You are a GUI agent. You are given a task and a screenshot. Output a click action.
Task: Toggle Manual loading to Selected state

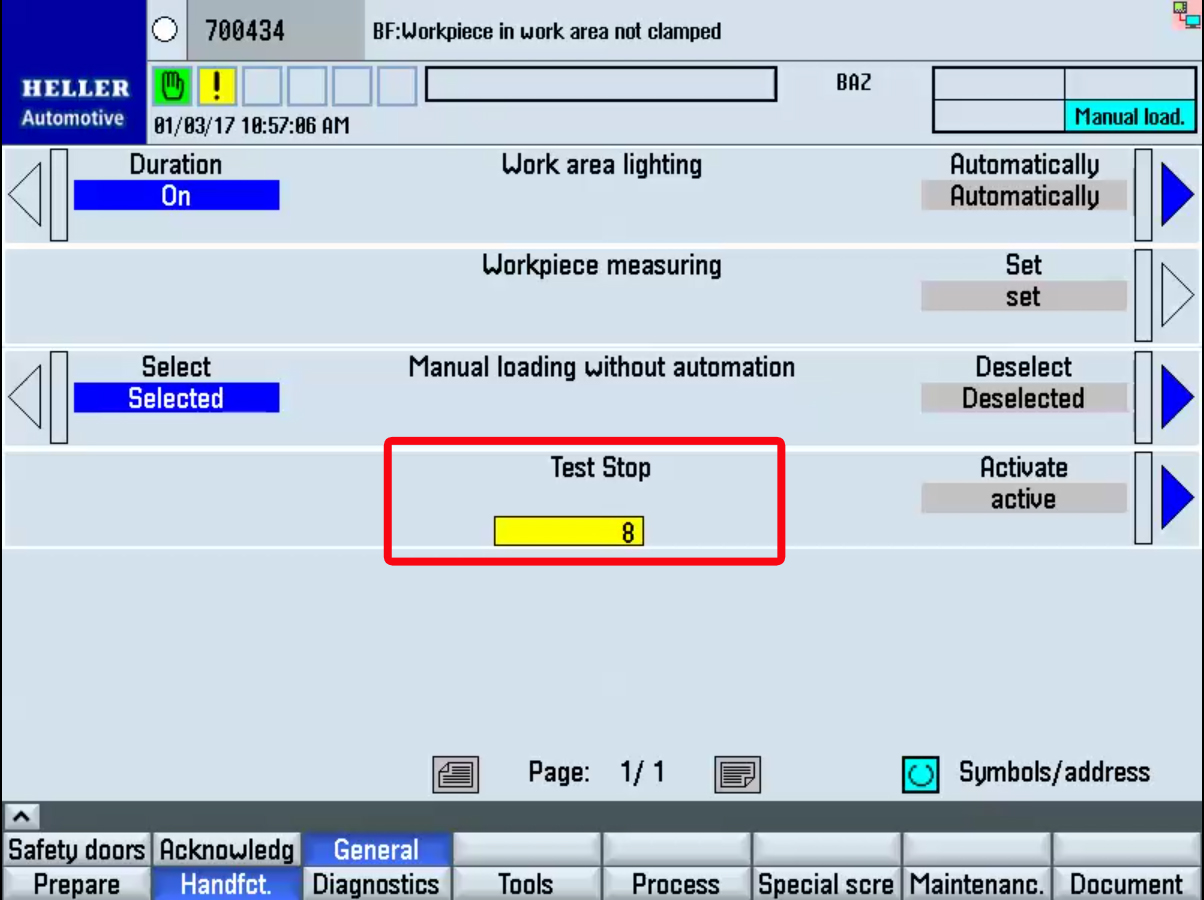[x=176, y=398]
